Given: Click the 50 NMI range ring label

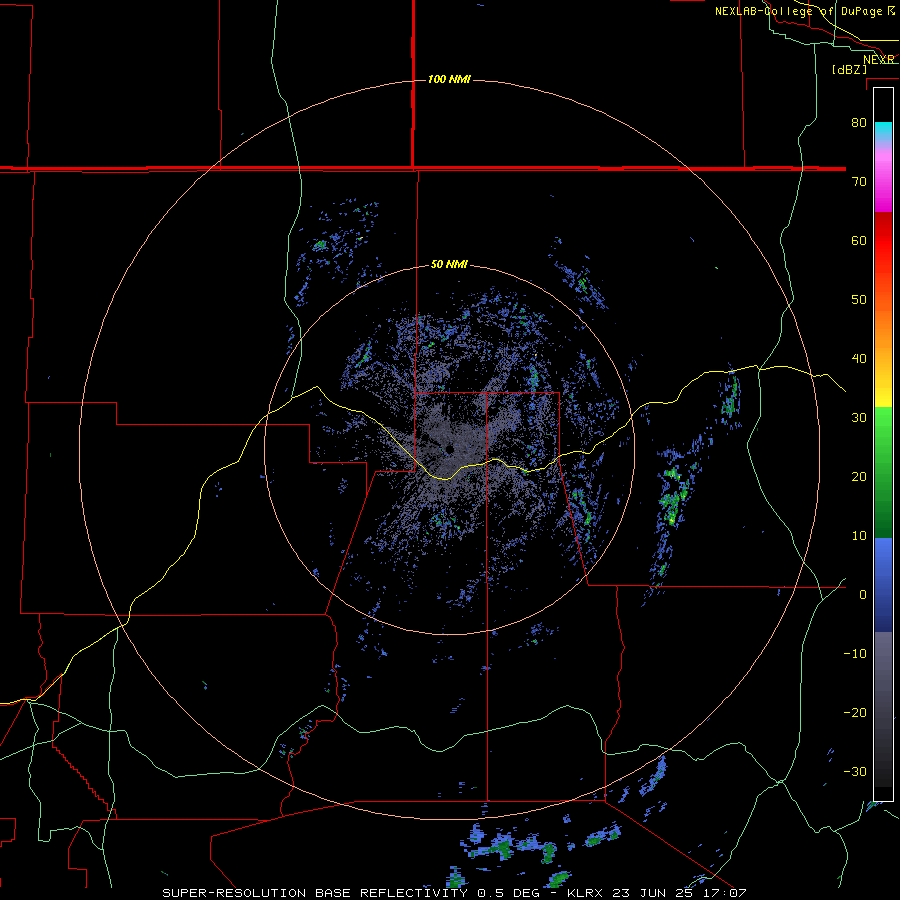Looking at the screenshot, I should pyautogui.click(x=449, y=265).
